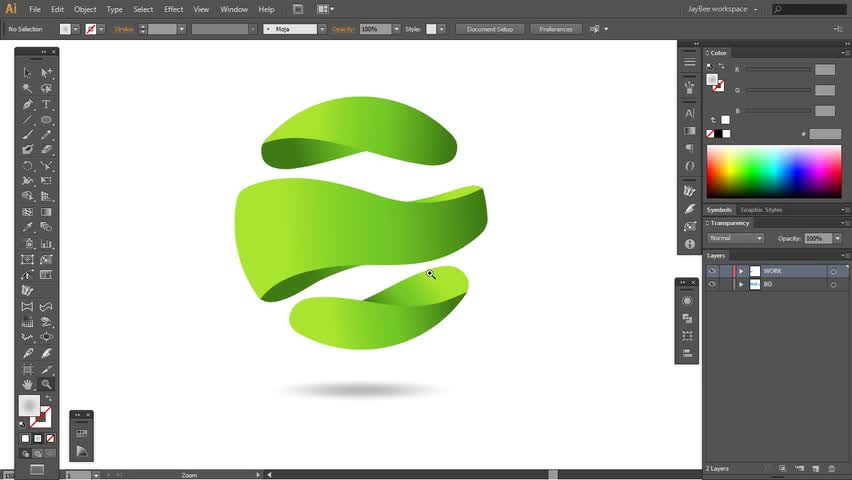Select the Shape Builder tool

point(27,196)
